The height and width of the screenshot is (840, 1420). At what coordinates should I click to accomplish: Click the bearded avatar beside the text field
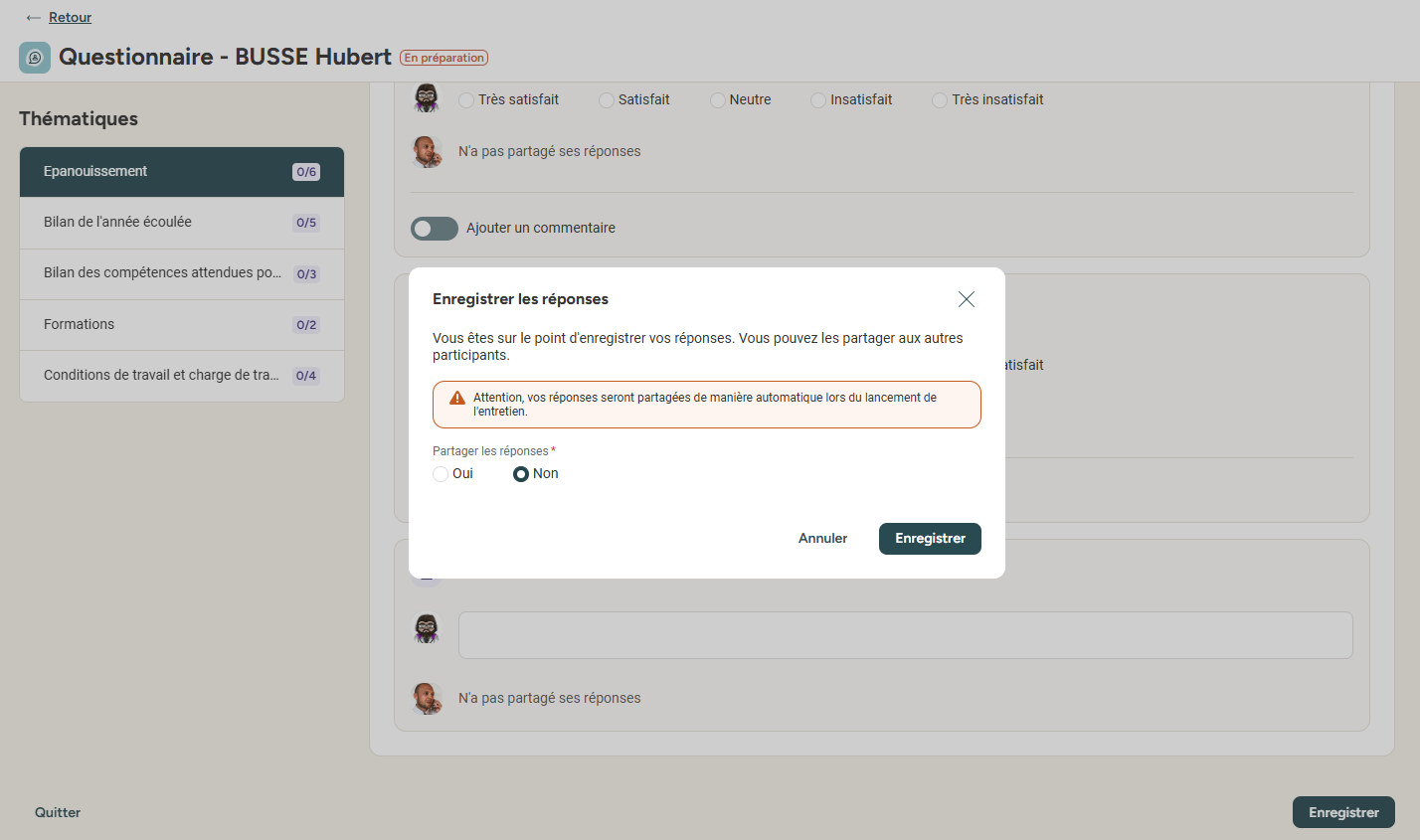pyautogui.click(x=427, y=628)
